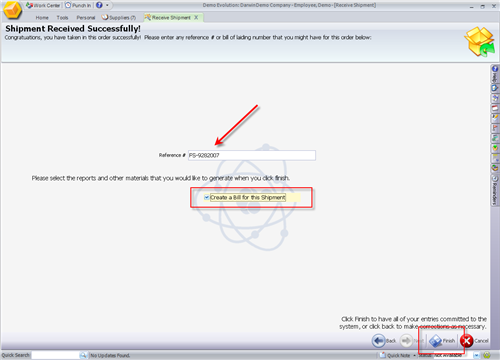
Task: Open the status dropdown in status bar
Action: coord(476,355)
